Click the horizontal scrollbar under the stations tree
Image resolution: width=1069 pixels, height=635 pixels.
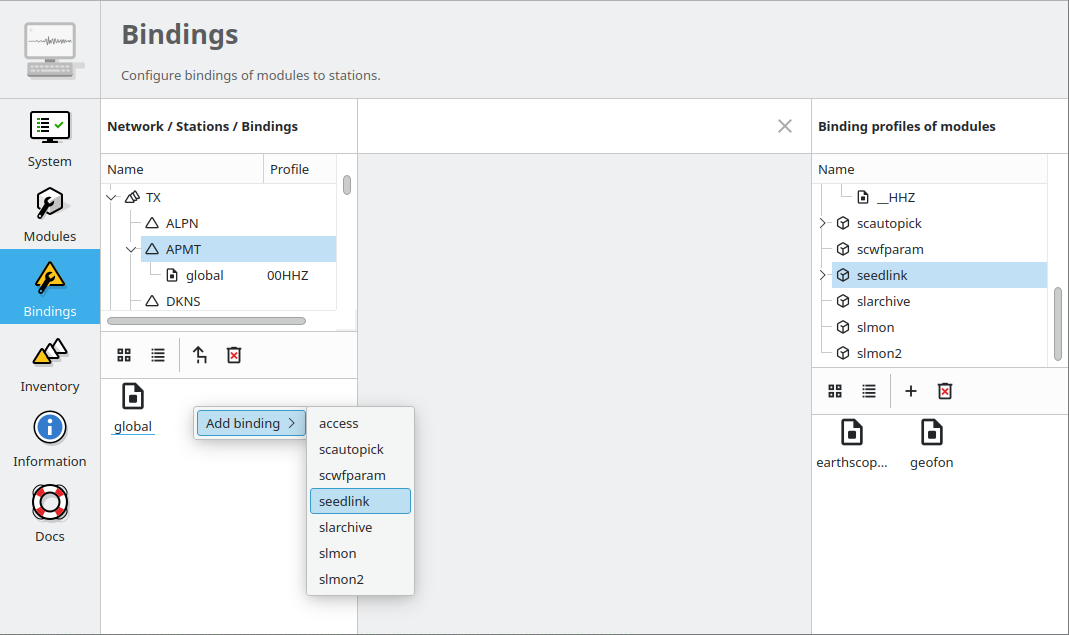click(x=207, y=321)
